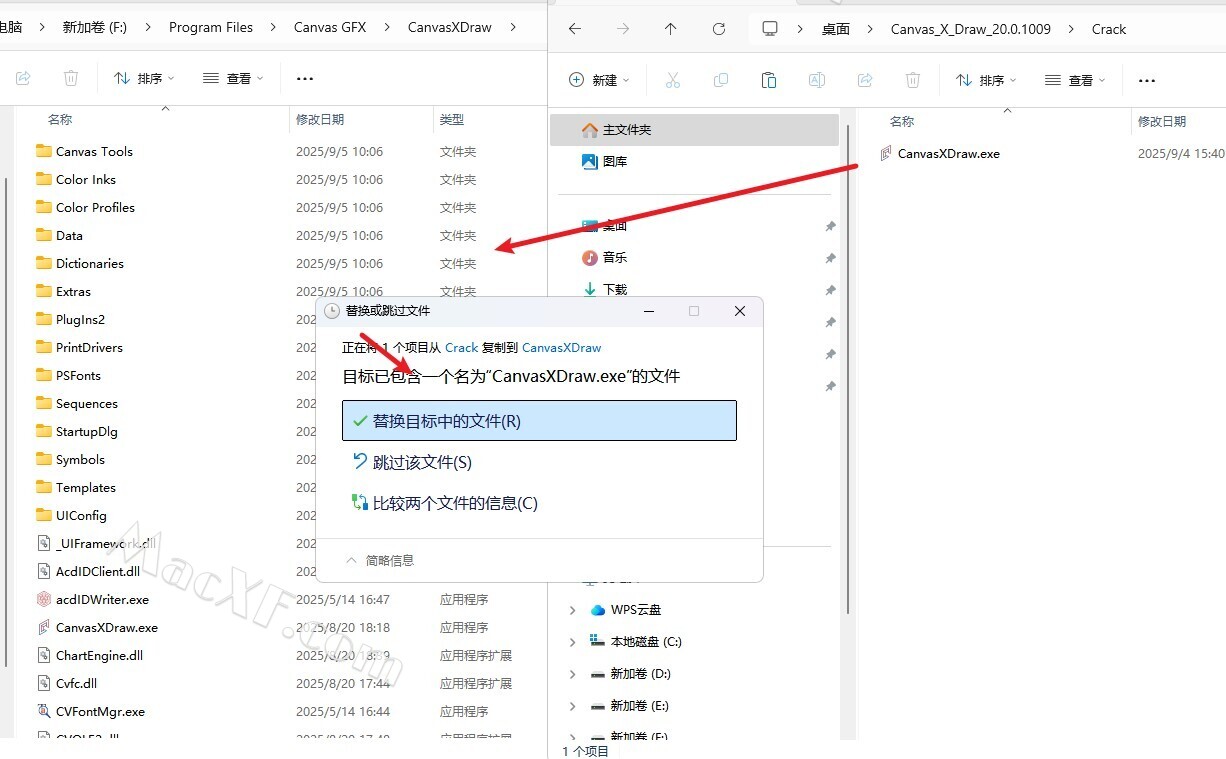Click the Color Inks folder icon
The height and width of the screenshot is (759, 1226).
tap(43, 179)
